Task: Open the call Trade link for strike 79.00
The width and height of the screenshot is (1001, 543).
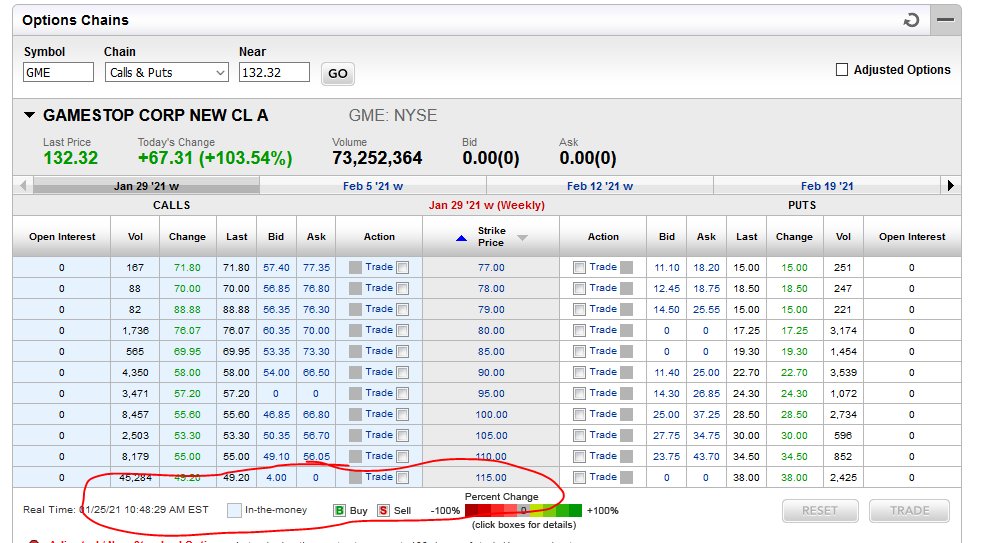Action: click(379, 309)
